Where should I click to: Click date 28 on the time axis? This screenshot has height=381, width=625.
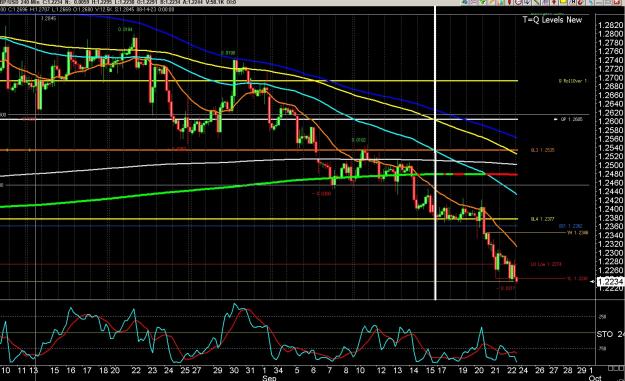(568, 370)
